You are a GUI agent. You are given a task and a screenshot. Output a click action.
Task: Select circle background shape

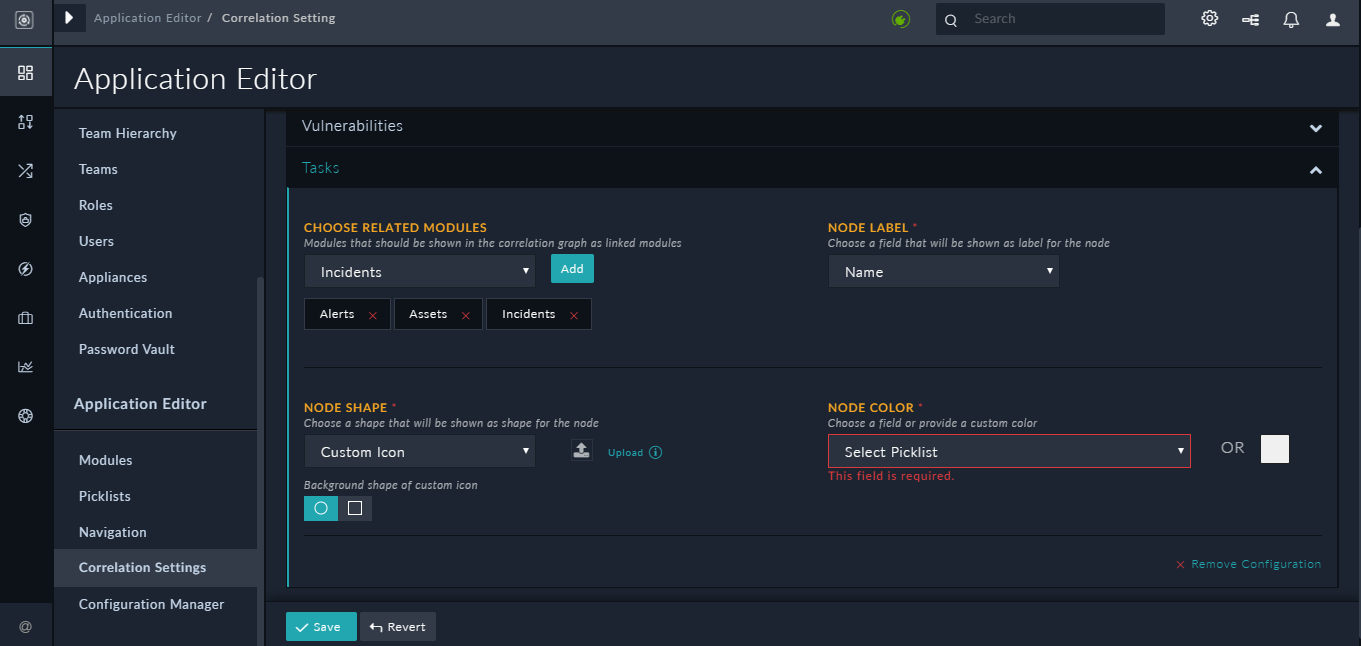321,508
